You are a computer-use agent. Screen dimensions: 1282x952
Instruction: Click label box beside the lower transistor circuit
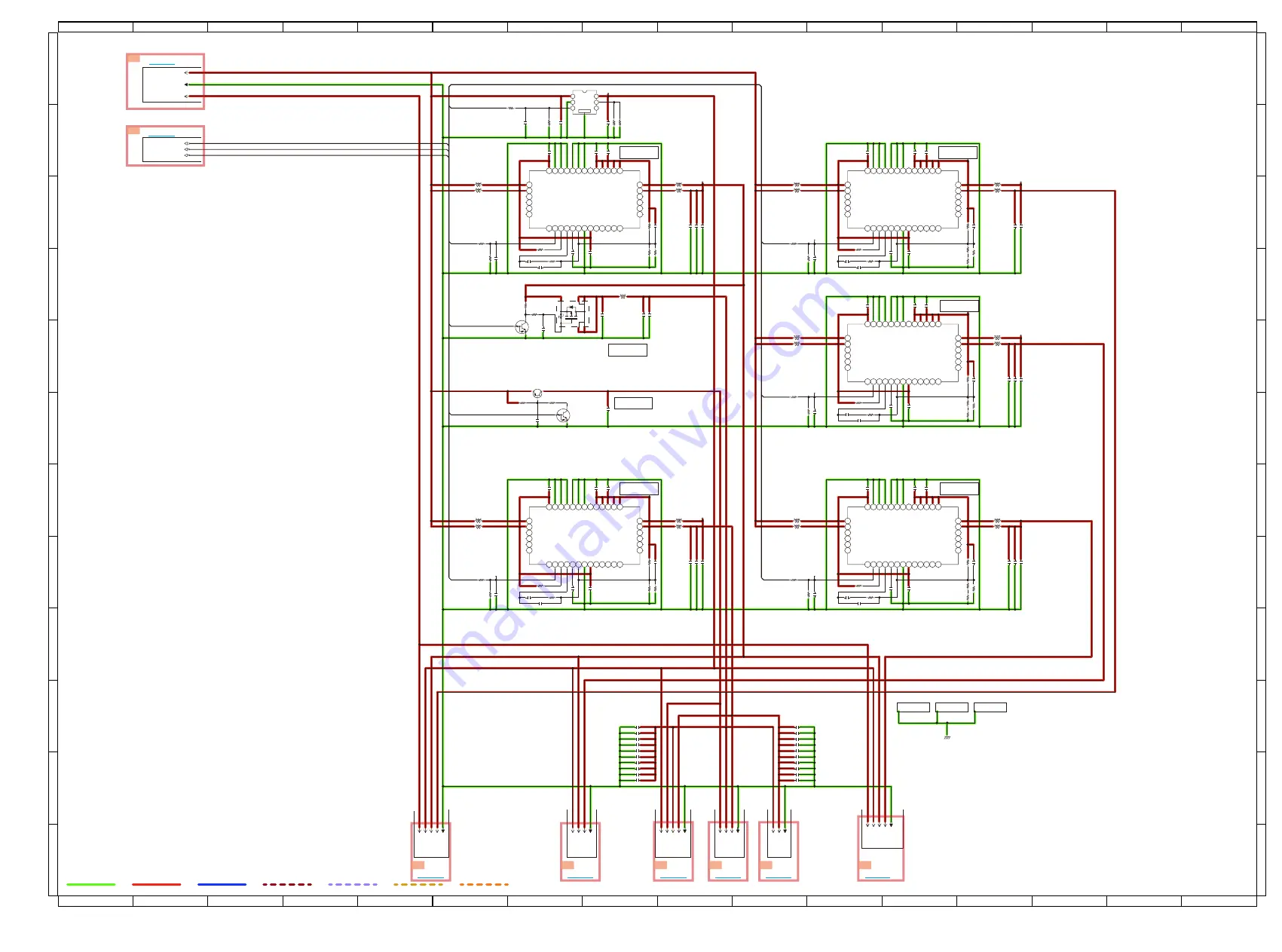click(x=633, y=403)
